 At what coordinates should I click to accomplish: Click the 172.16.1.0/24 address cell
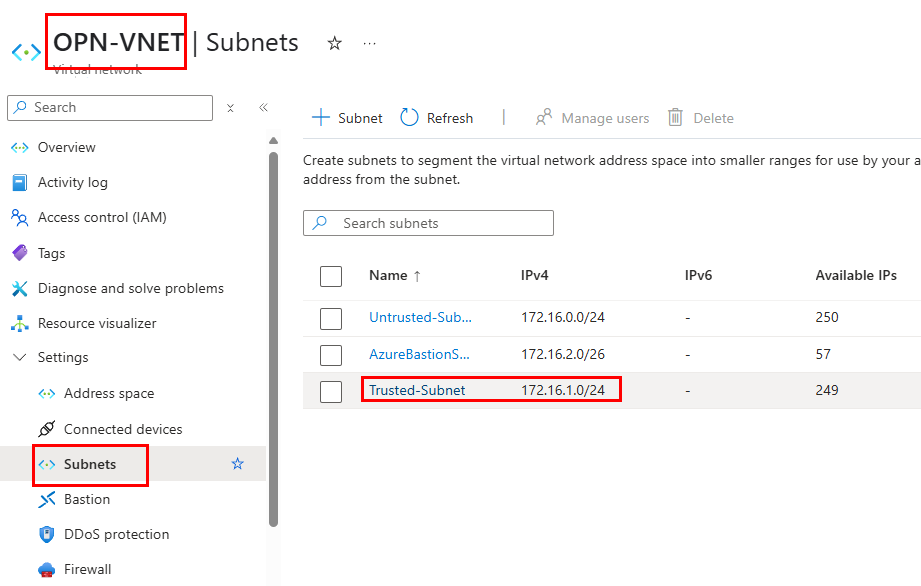(x=563, y=390)
